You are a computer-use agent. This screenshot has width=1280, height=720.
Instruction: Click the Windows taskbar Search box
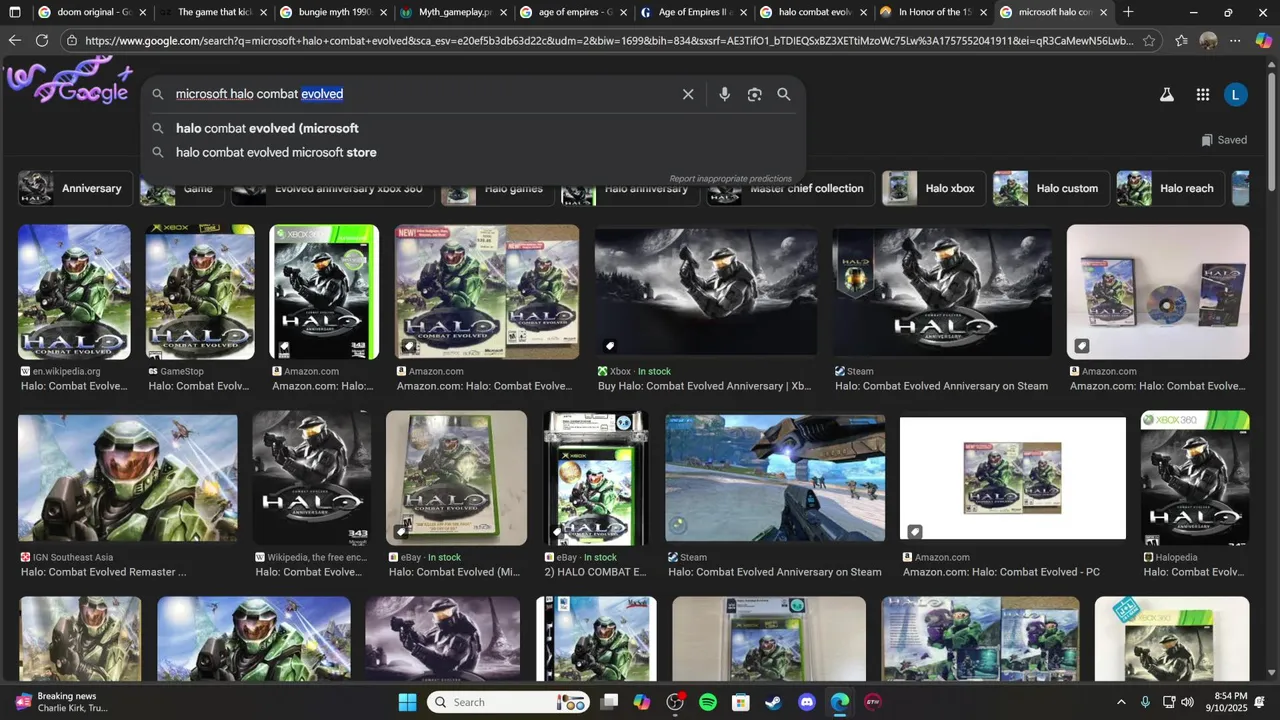click(x=508, y=702)
